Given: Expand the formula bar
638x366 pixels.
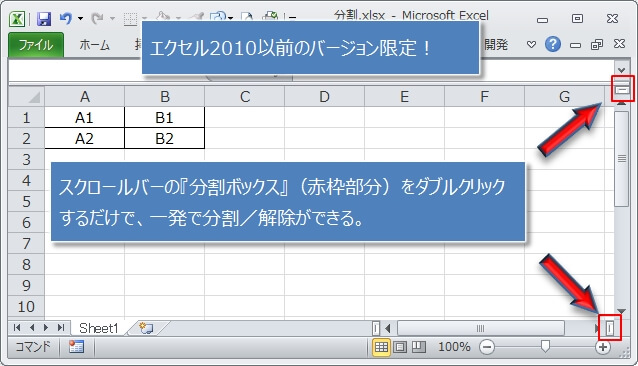Looking at the screenshot, I should (621, 70).
